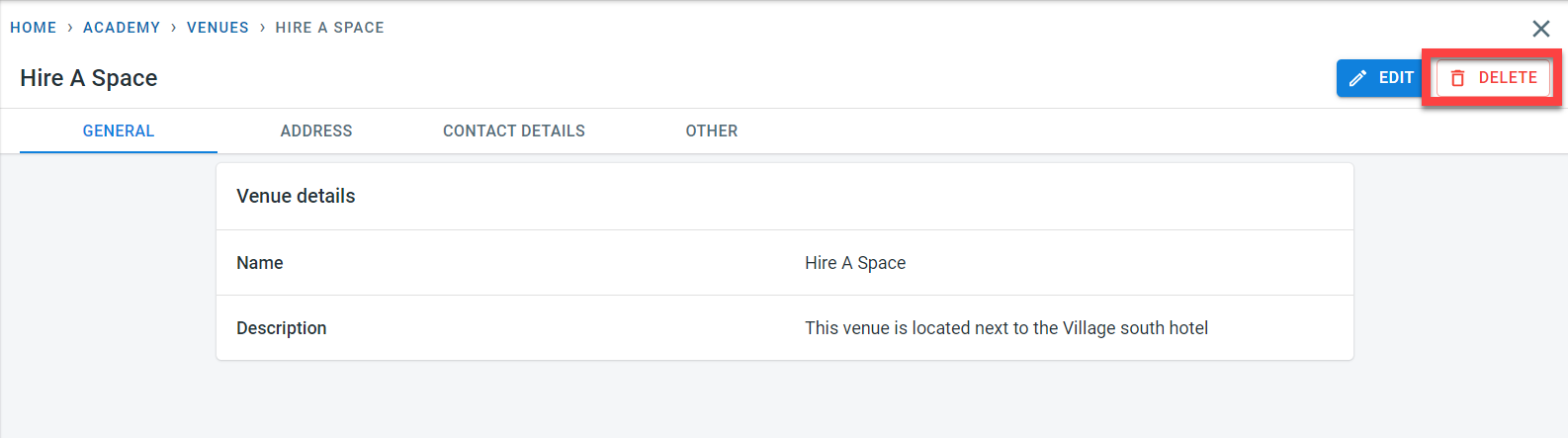Click the trash icon on the Delete button
1568x438 pixels.
[1457, 78]
